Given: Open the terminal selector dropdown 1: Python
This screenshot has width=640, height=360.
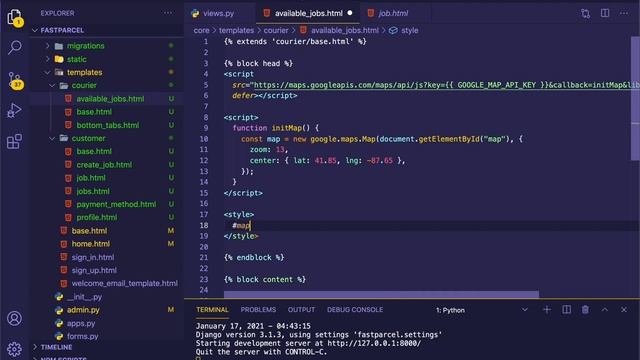Looking at the screenshot, I should point(482,310).
